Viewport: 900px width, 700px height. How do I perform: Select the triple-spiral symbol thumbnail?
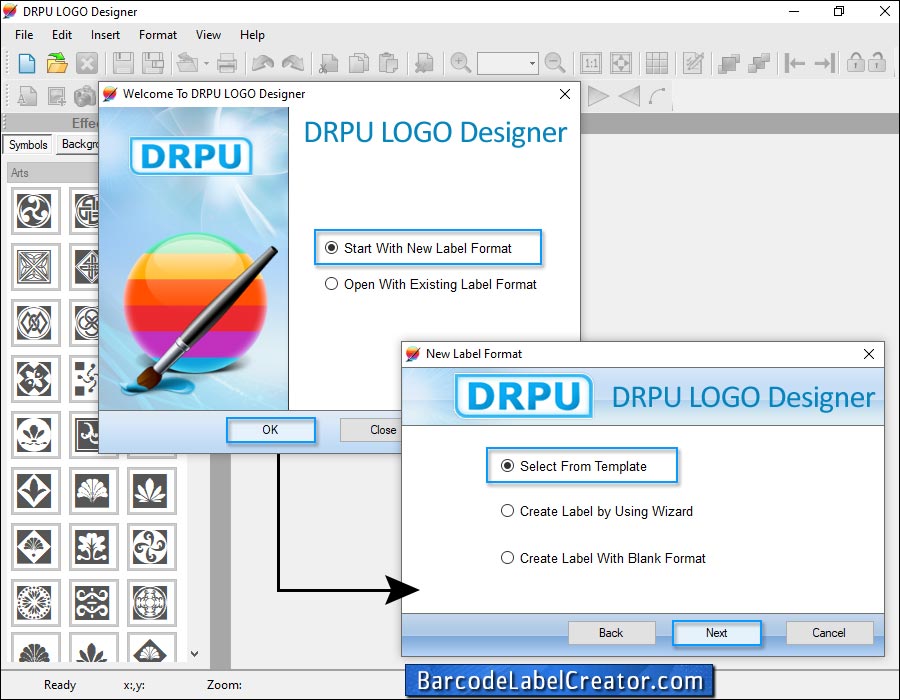coord(34,211)
